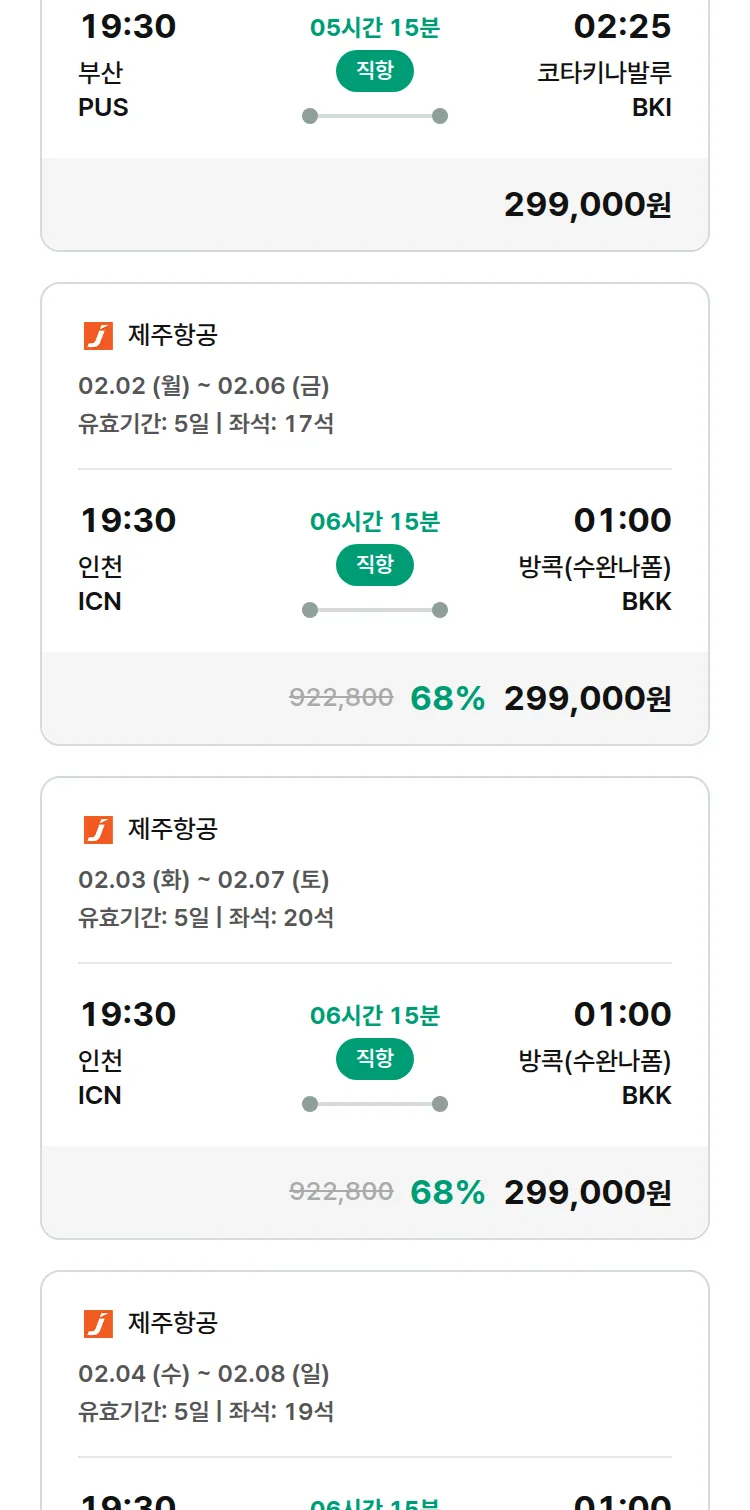Image resolution: width=750 pixels, height=1510 pixels.
Task: Tap the 직항 badge on the 02.02 Bangkok flight
Action: [374, 565]
